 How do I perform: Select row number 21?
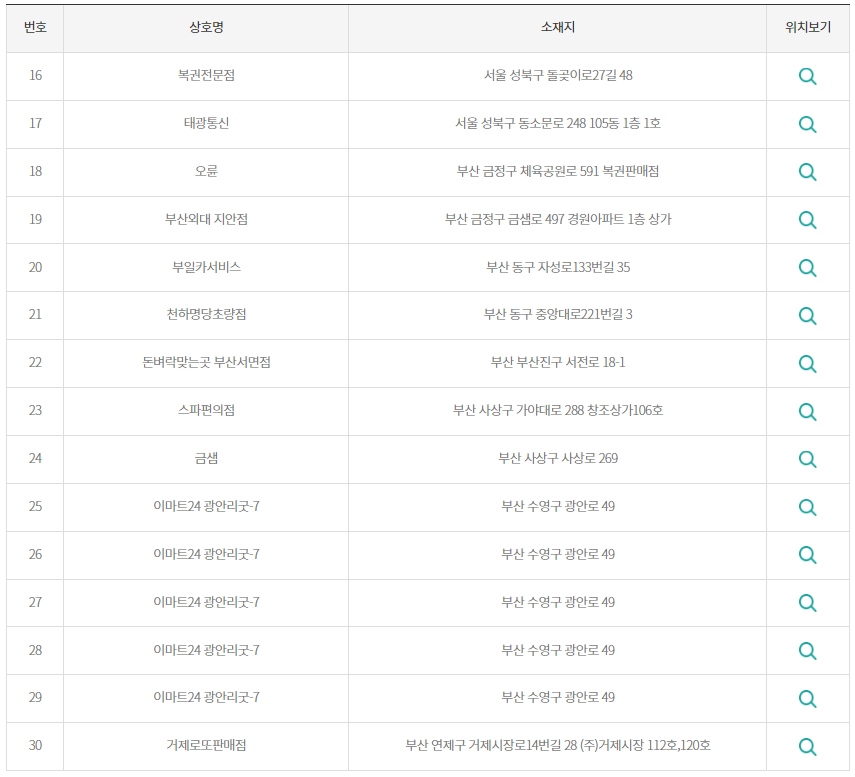[x=35, y=315]
